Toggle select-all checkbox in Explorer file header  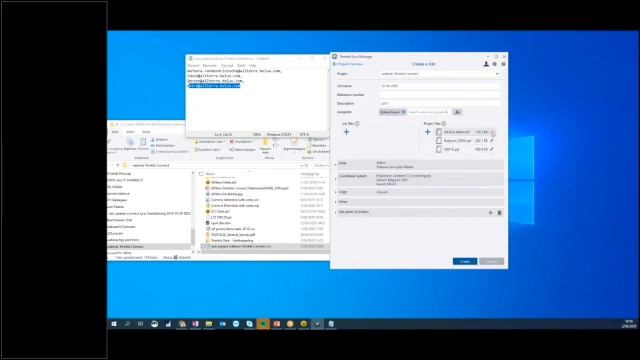pyautogui.click(x=201, y=174)
